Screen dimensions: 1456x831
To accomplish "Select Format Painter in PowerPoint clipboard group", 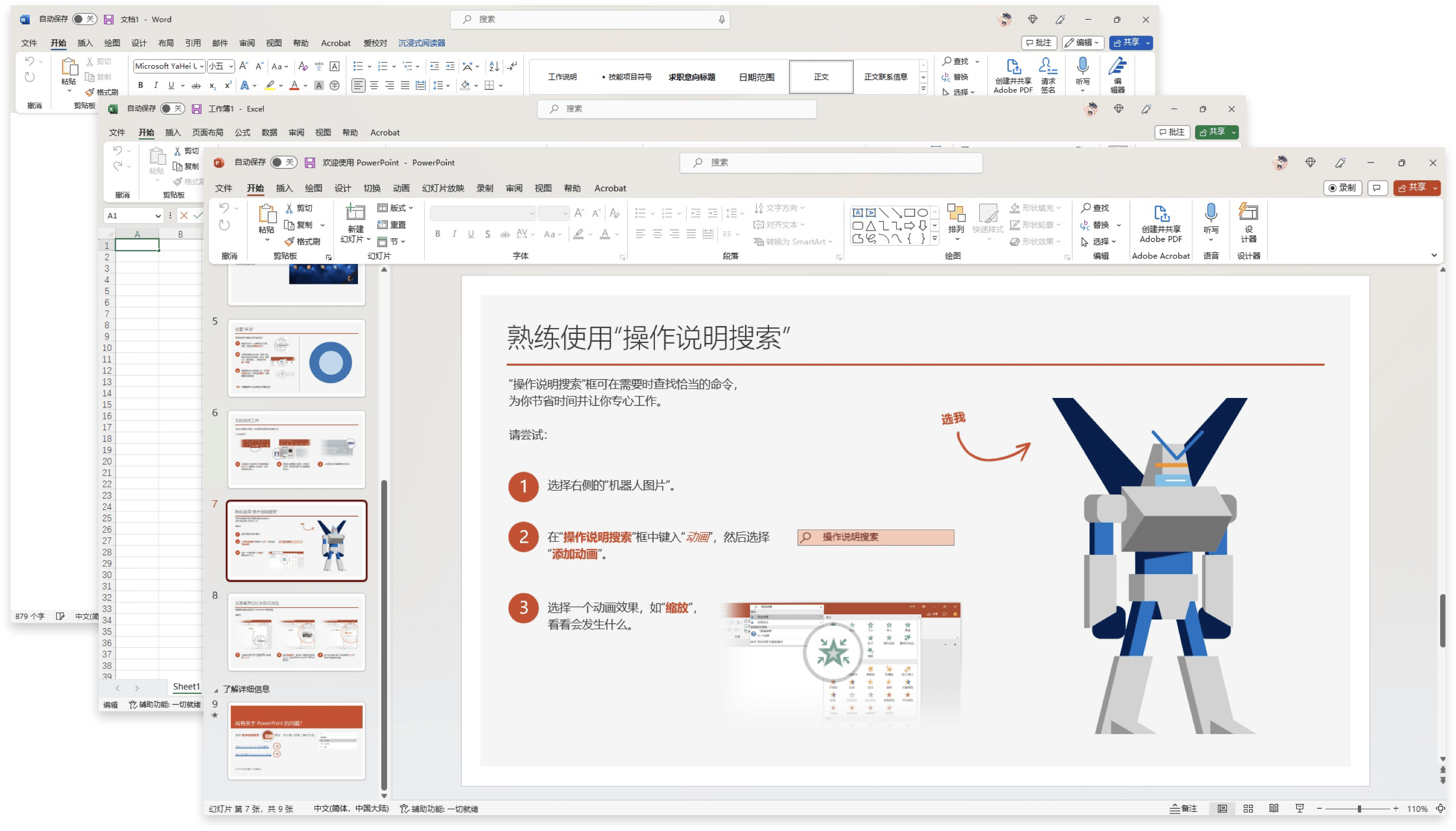I will tap(303, 242).
